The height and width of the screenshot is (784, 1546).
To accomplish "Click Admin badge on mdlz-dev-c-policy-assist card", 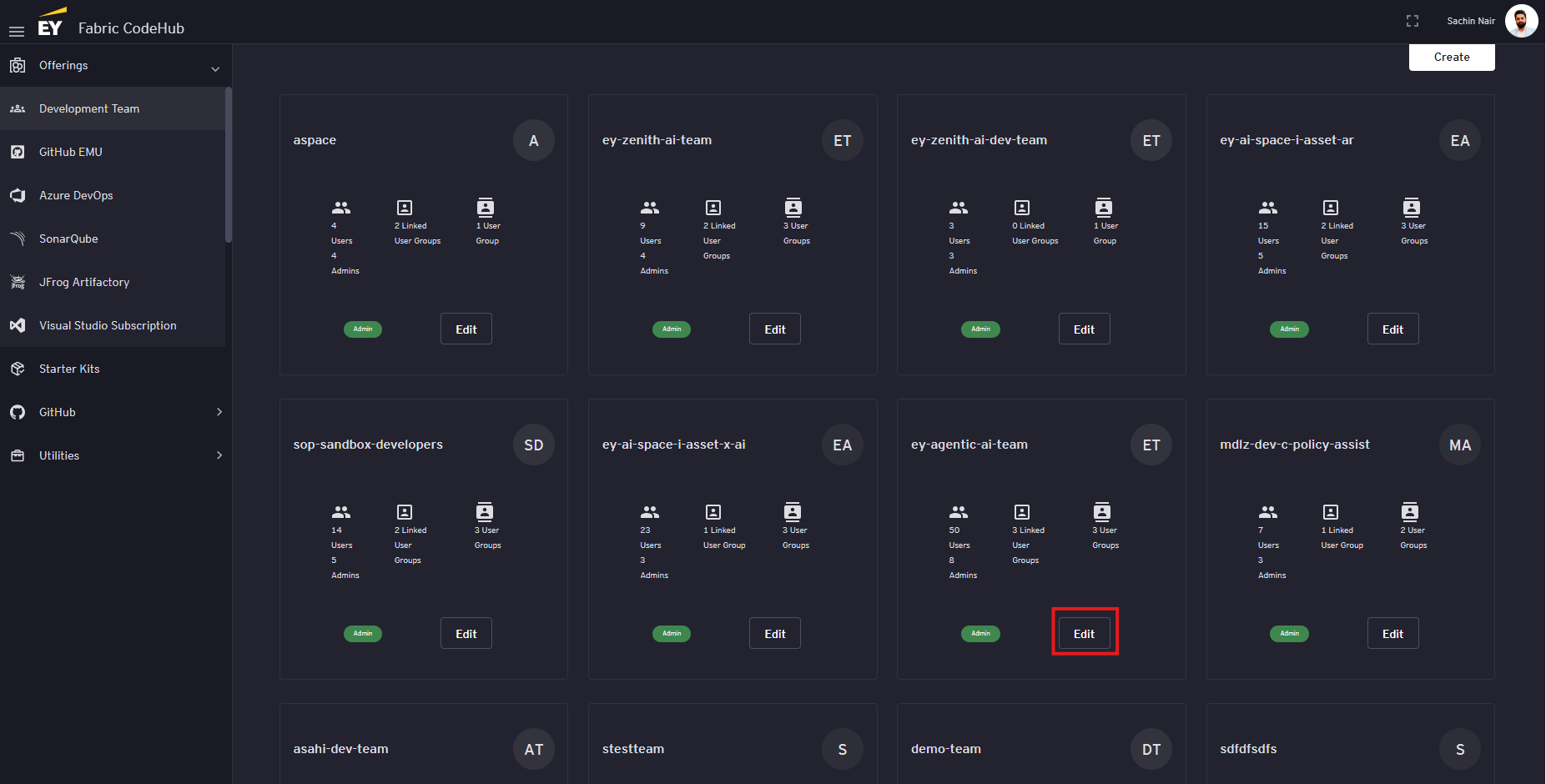I will (x=1289, y=633).
